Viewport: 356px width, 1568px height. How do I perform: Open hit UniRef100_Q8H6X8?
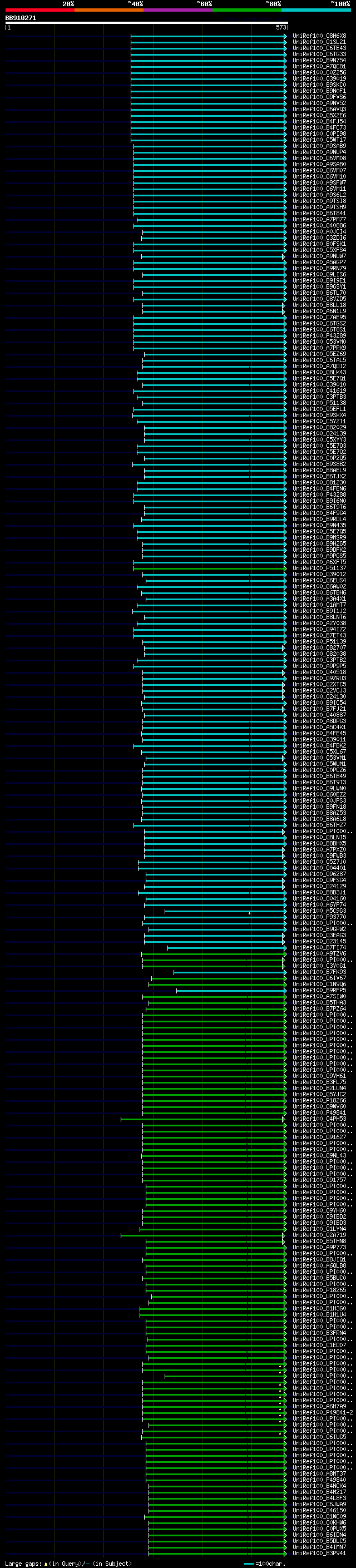pyautogui.click(x=319, y=36)
